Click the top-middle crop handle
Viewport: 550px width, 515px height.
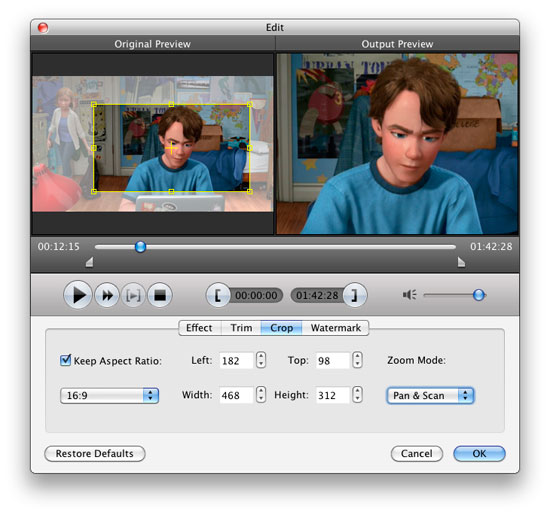point(171,104)
